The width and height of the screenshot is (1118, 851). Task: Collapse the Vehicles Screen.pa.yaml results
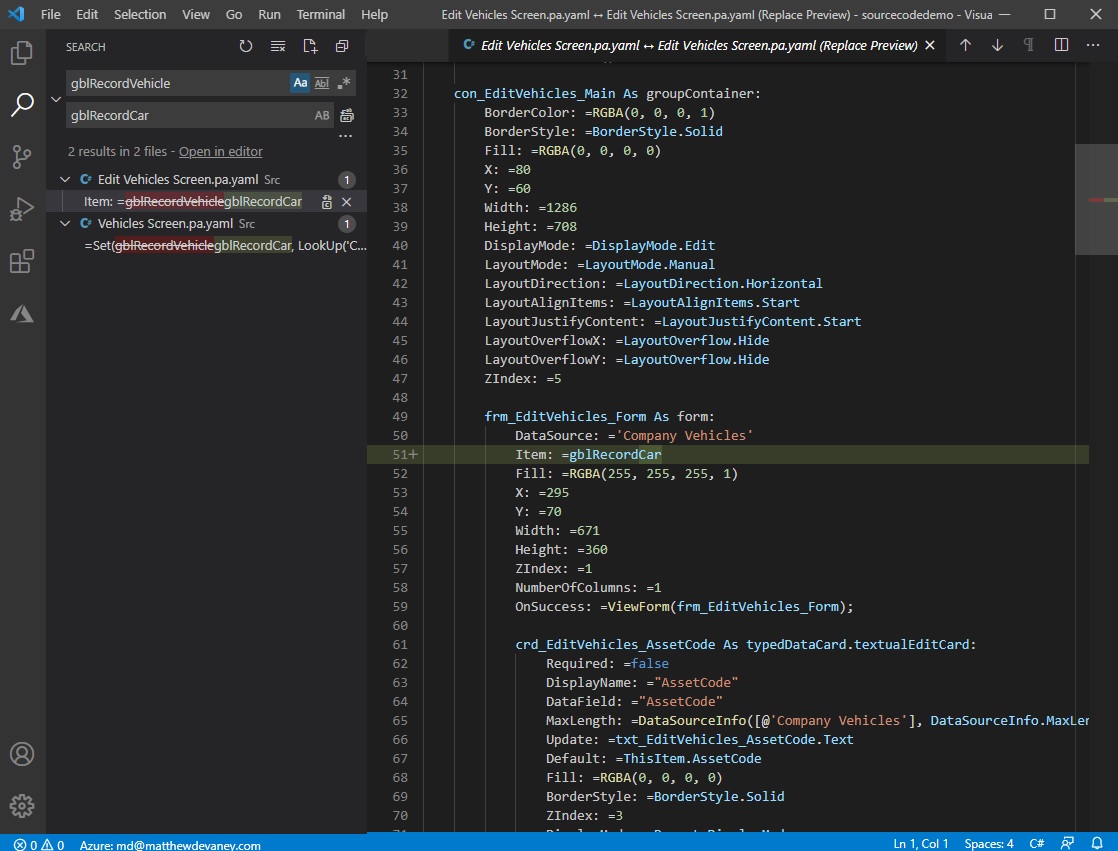tap(65, 223)
